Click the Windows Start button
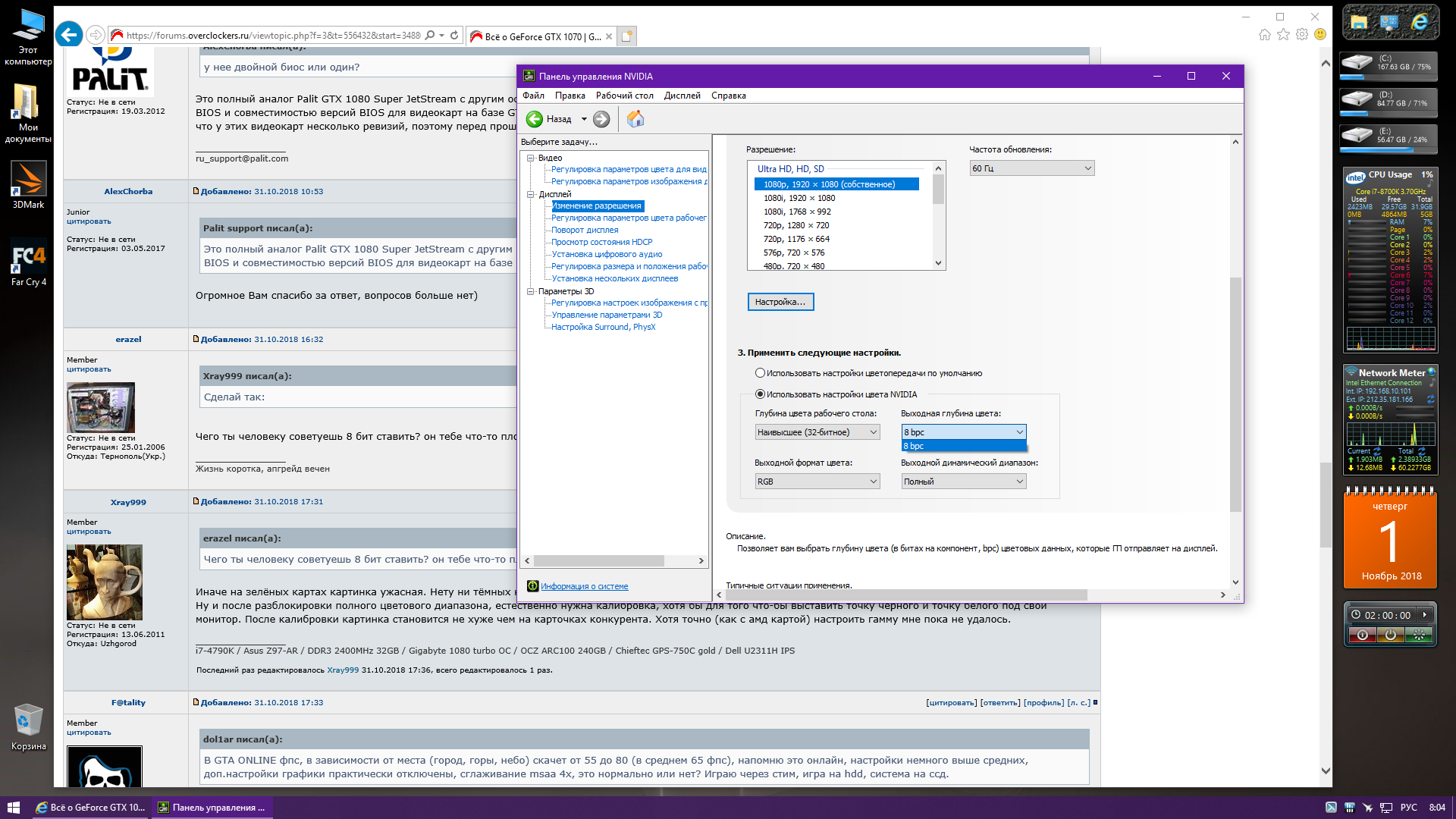Screen dimensions: 1456x819 coord(13,807)
